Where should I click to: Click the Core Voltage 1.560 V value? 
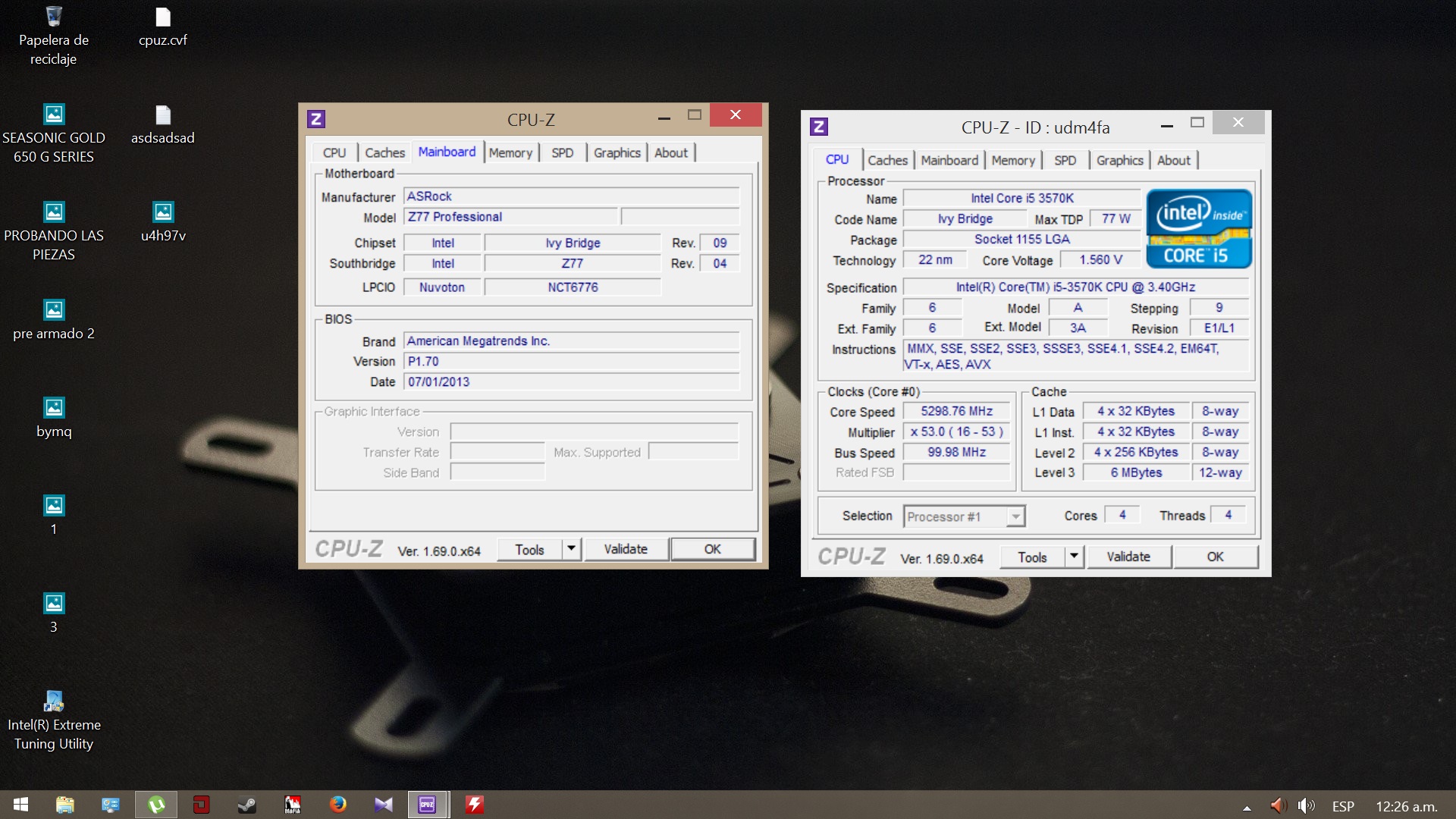click(x=1100, y=259)
